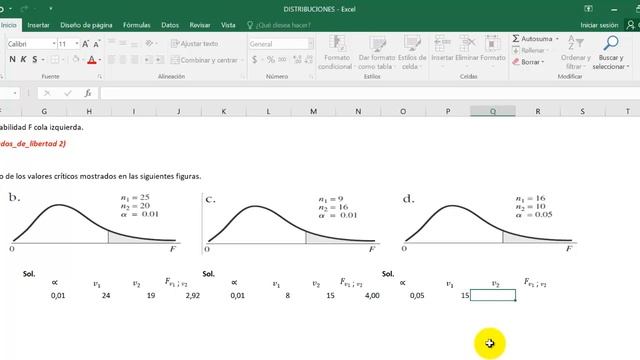The height and width of the screenshot is (360, 640).
Task: Select column M header
Action: [313, 111]
